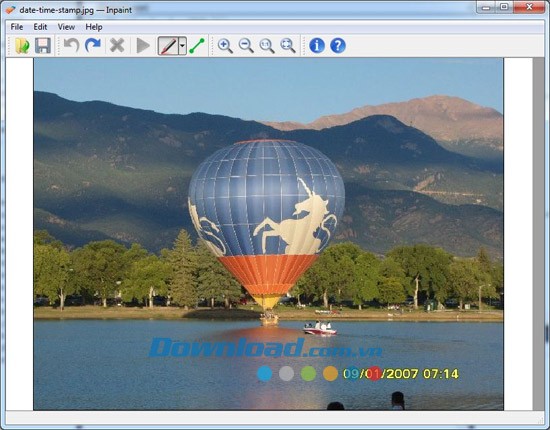
Task: Select the red marker tool
Action: (168, 46)
